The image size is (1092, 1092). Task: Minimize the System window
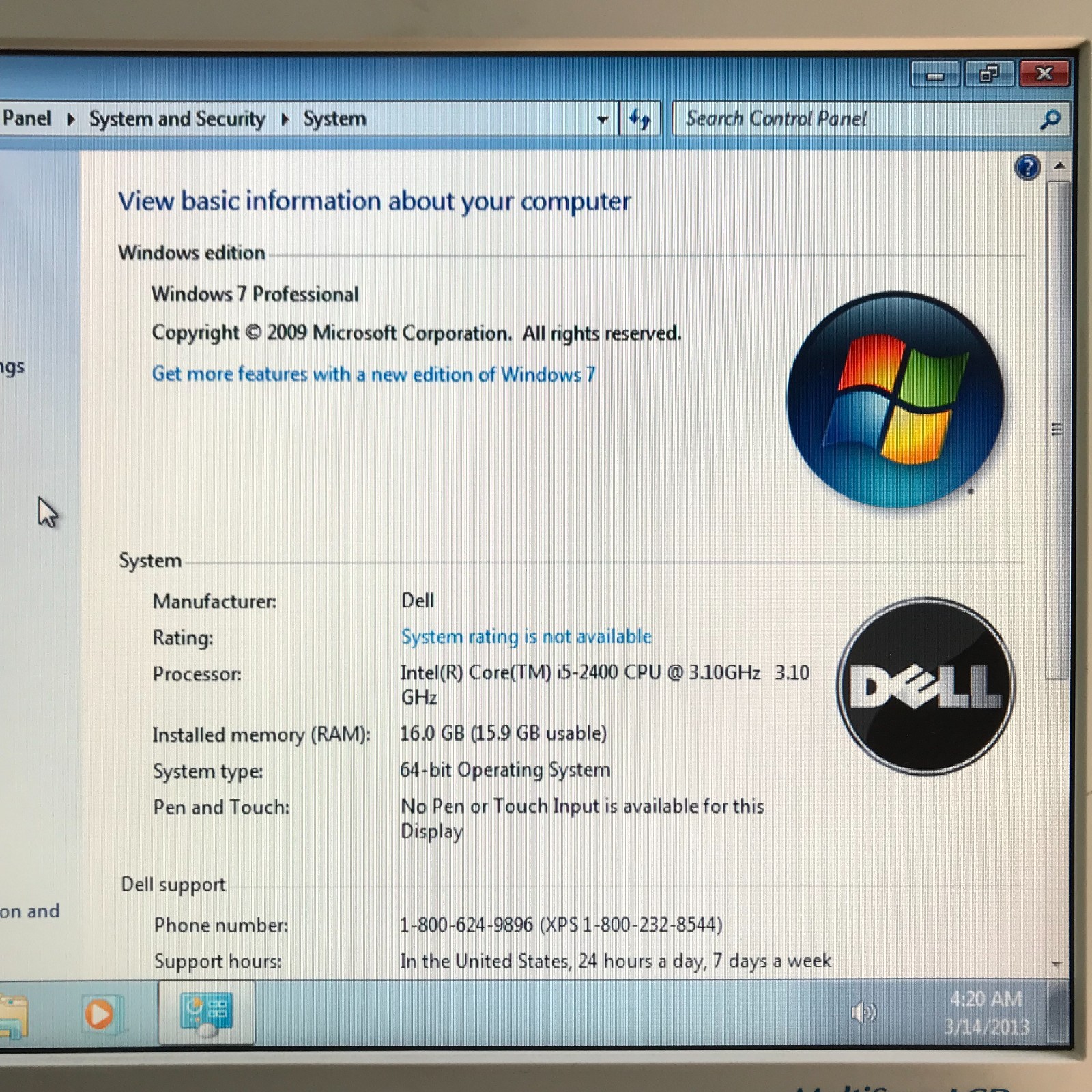[x=935, y=74]
